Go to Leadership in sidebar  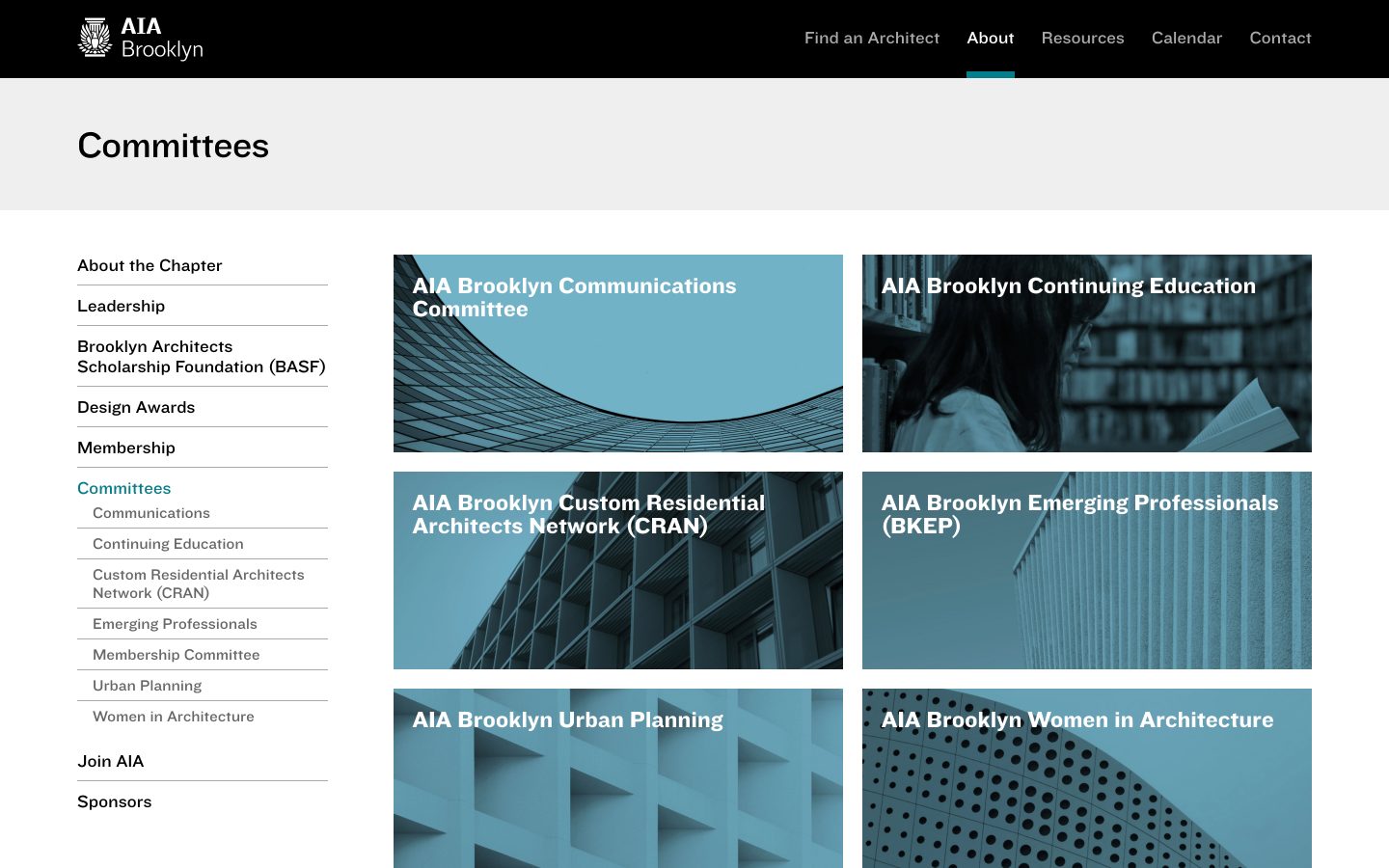(x=121, y=306)
